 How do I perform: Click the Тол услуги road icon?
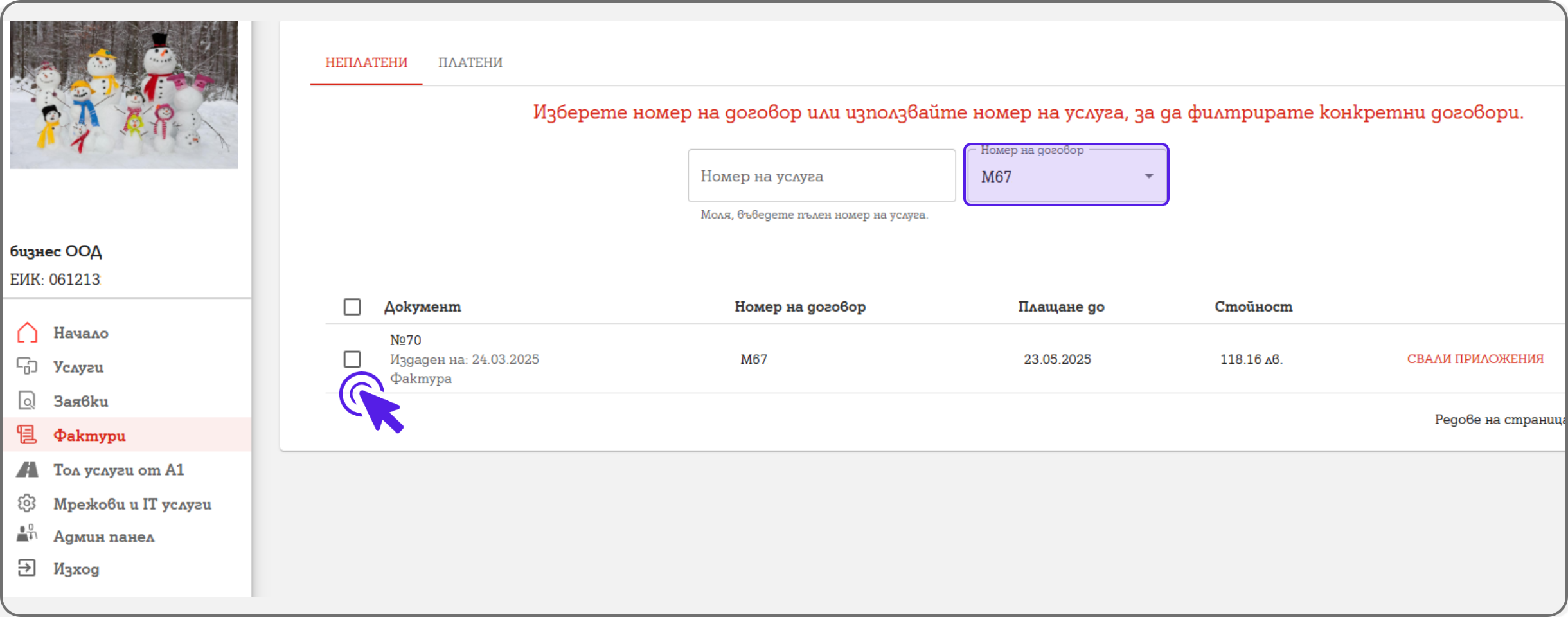click(x=27, y=469)
